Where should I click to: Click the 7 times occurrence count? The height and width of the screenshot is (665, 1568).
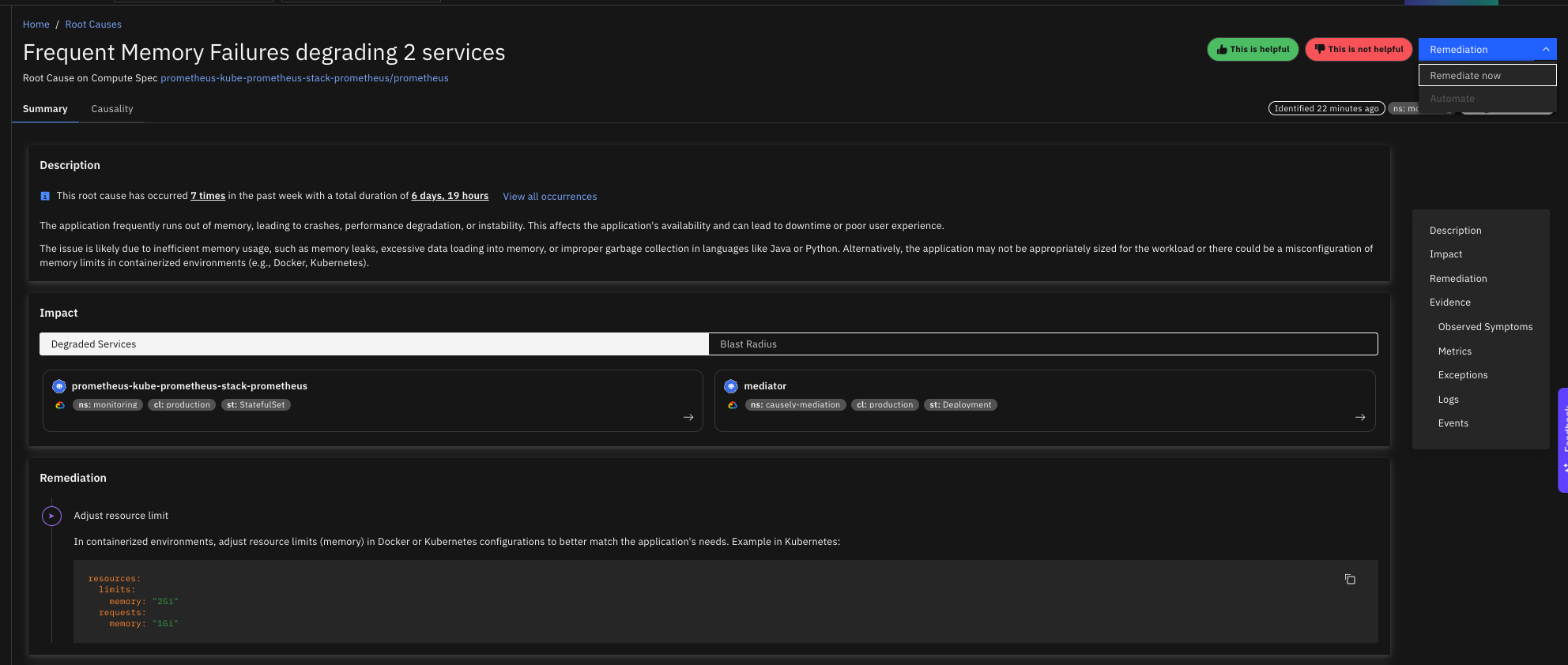(x=208, y=196)
